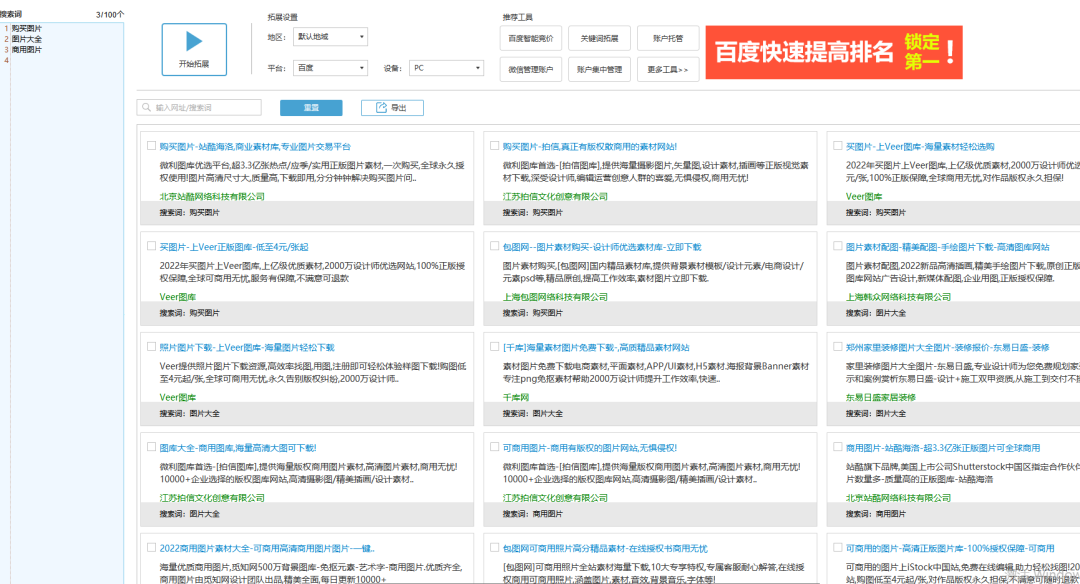Viewport: 1080px width, 584px height.
Task: Tick checkbox for 照片图片下载-上Veer图库
Action: [x=151, y=347]
